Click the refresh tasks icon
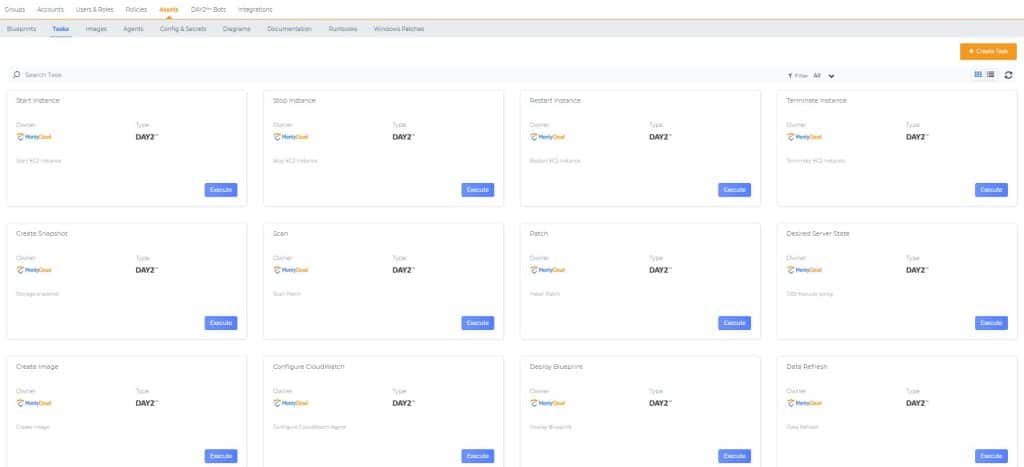1024x467 pixels. (1008, 74)
